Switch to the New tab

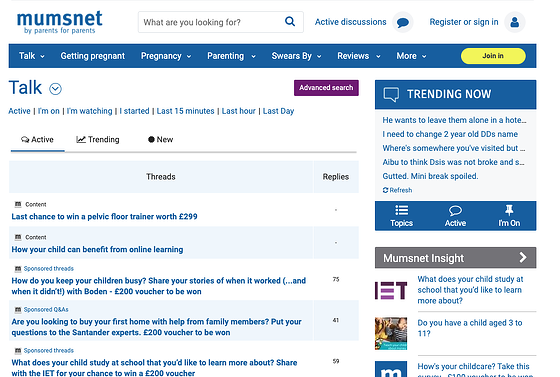(x=160, y=140)
